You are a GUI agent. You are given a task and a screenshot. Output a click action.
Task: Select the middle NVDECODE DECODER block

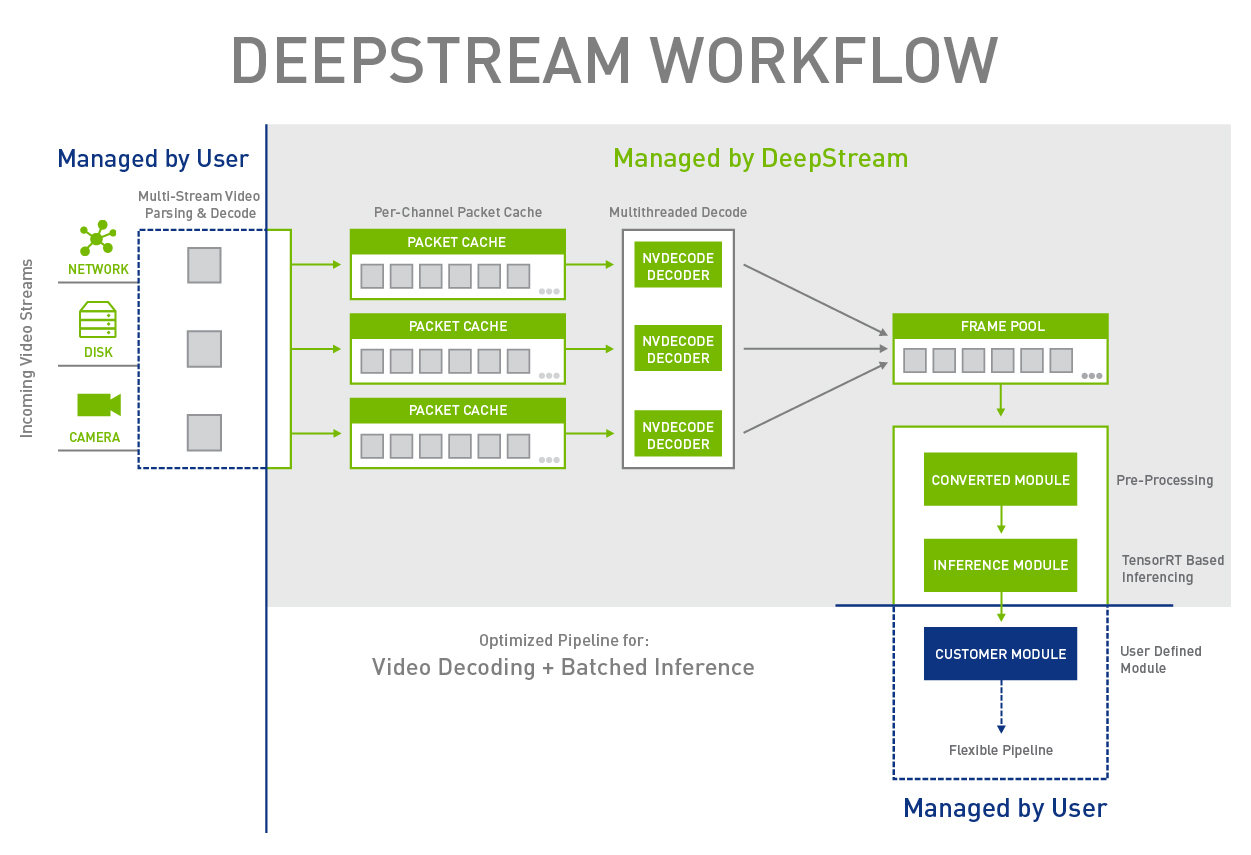pos(677,348)
